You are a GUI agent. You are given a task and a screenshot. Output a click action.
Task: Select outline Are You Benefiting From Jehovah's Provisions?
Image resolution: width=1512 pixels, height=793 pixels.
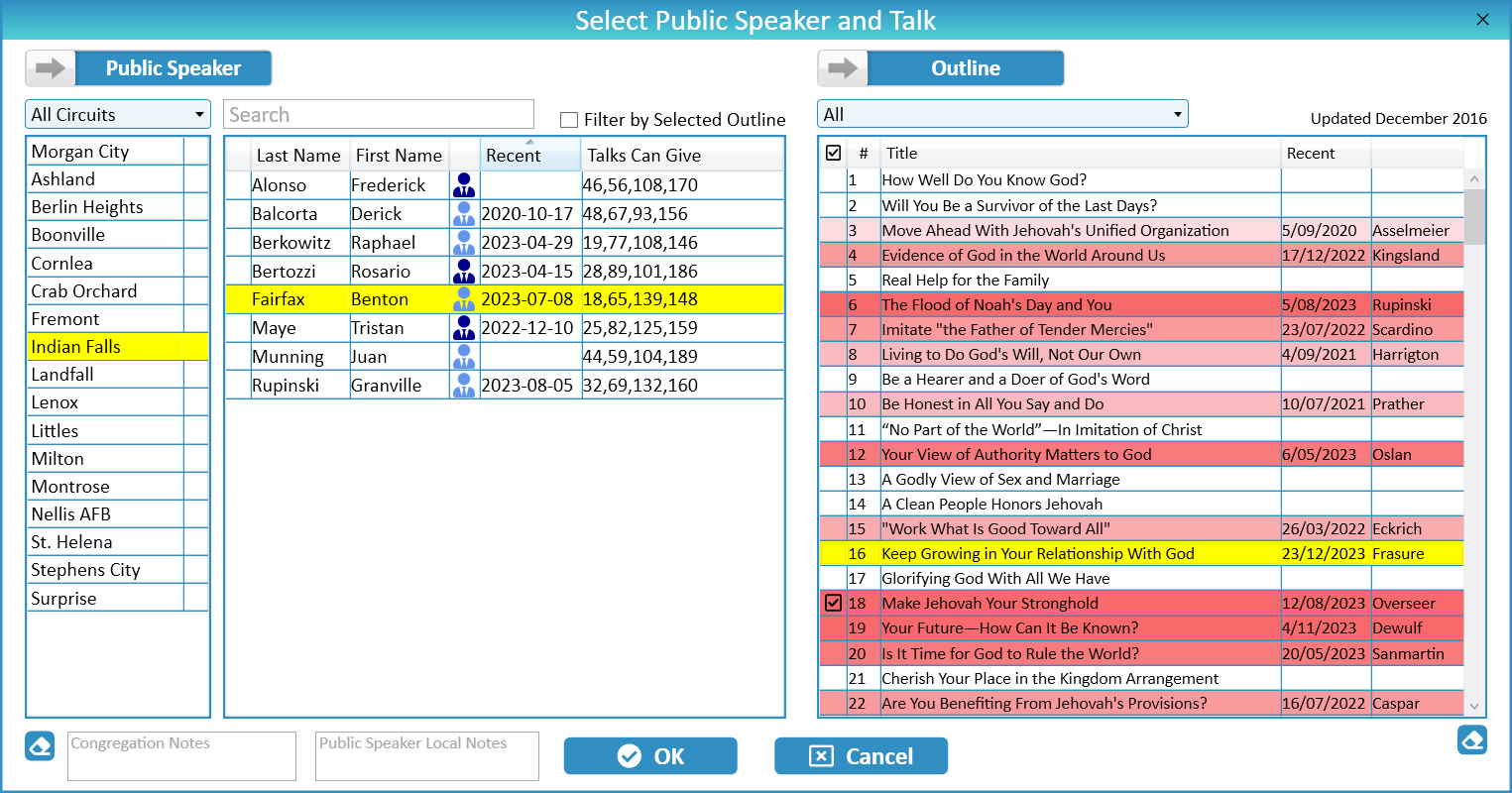(x=1141, y=703)
